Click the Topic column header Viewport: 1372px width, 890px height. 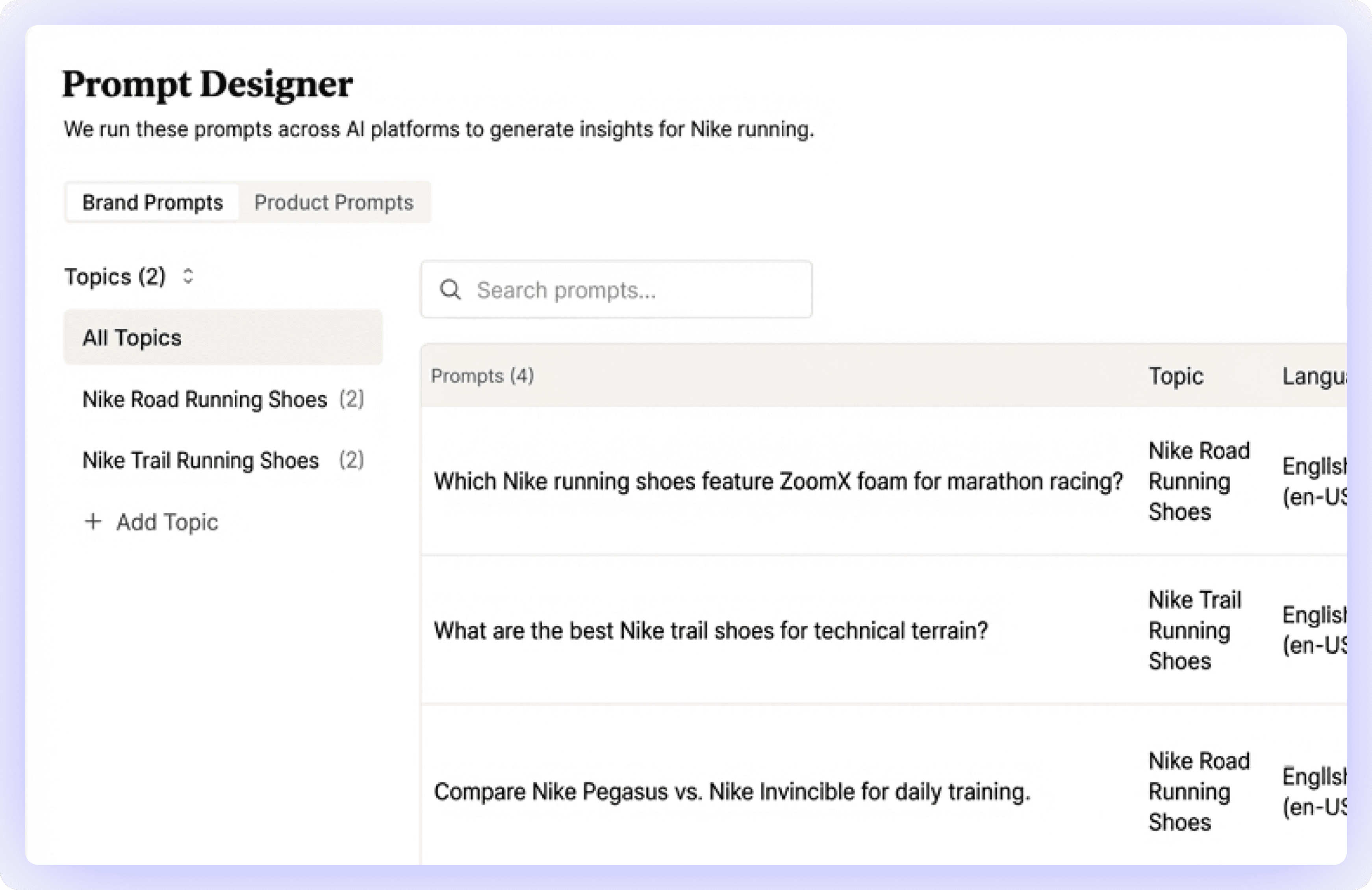tap(1176, 376)
